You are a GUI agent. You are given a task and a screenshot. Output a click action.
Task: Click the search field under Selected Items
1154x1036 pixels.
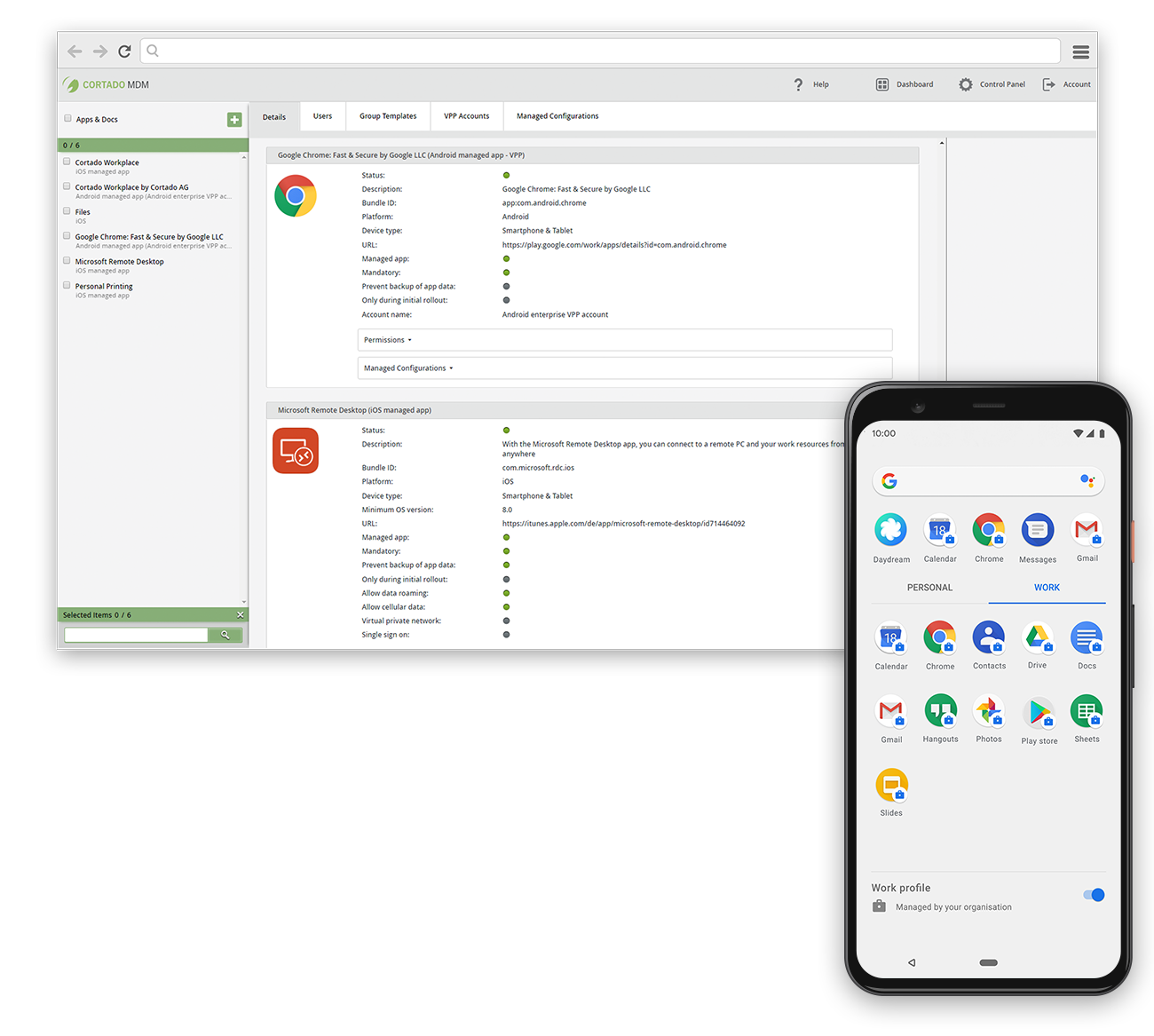point(136,635)
